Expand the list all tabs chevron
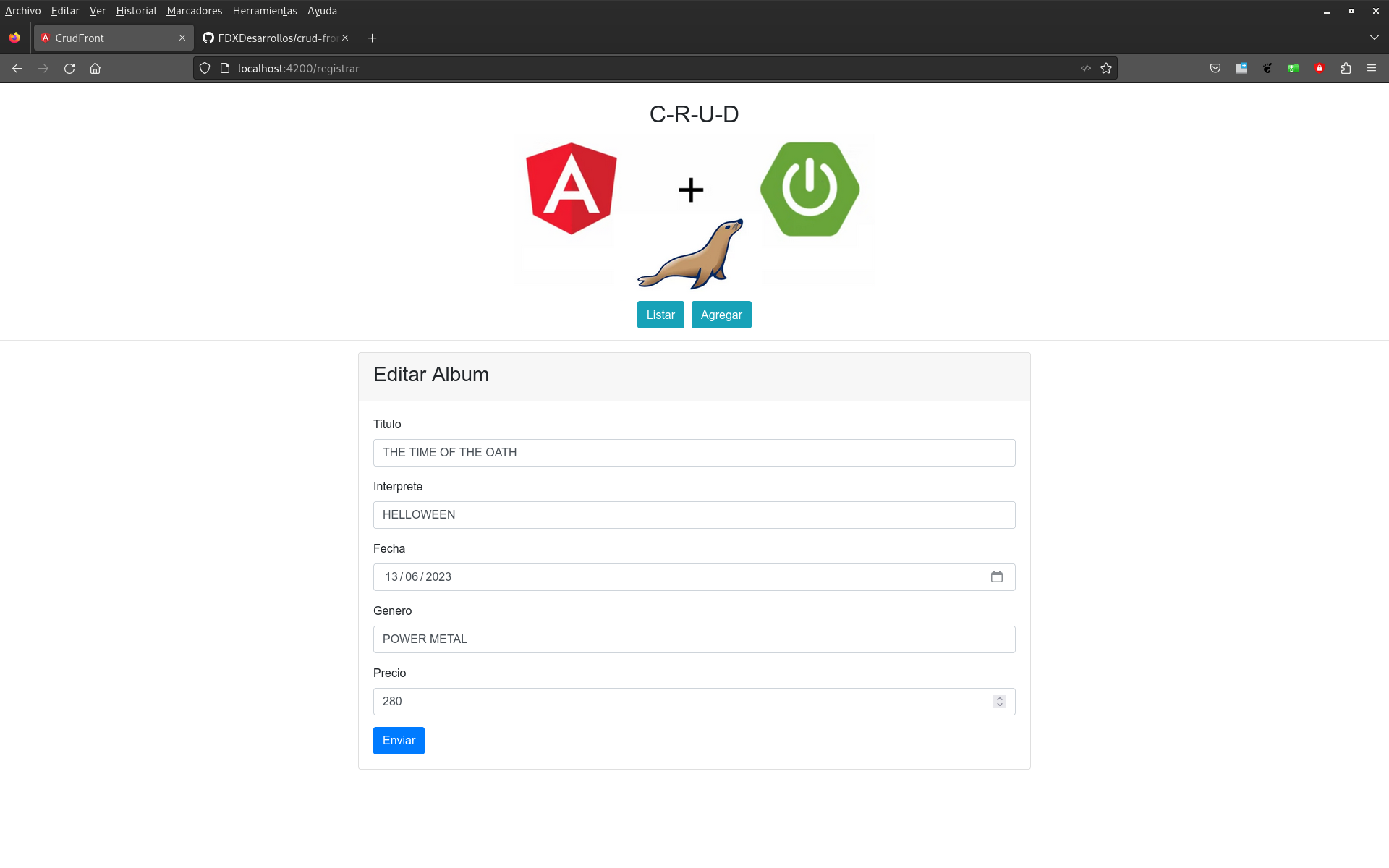Viewport: 1389px width, 868px height. [x=1374, y=38]
